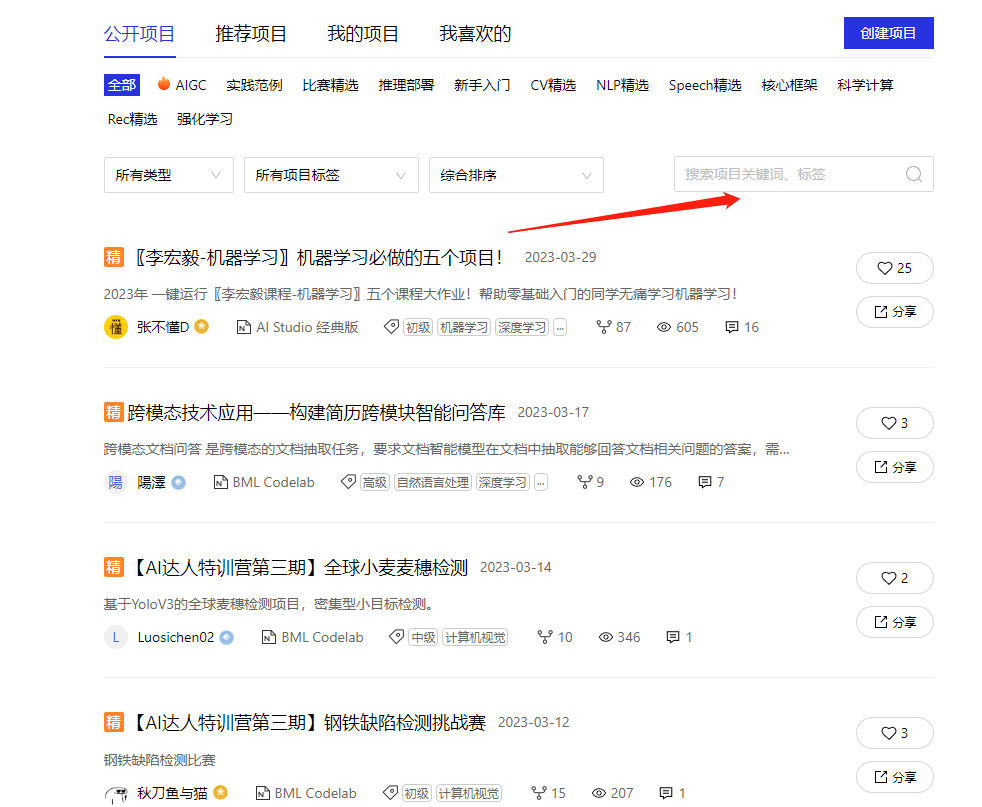This screenshot has width=982, height=807.
Task: Click the 创建项目 button
Action: click(889, 33)
